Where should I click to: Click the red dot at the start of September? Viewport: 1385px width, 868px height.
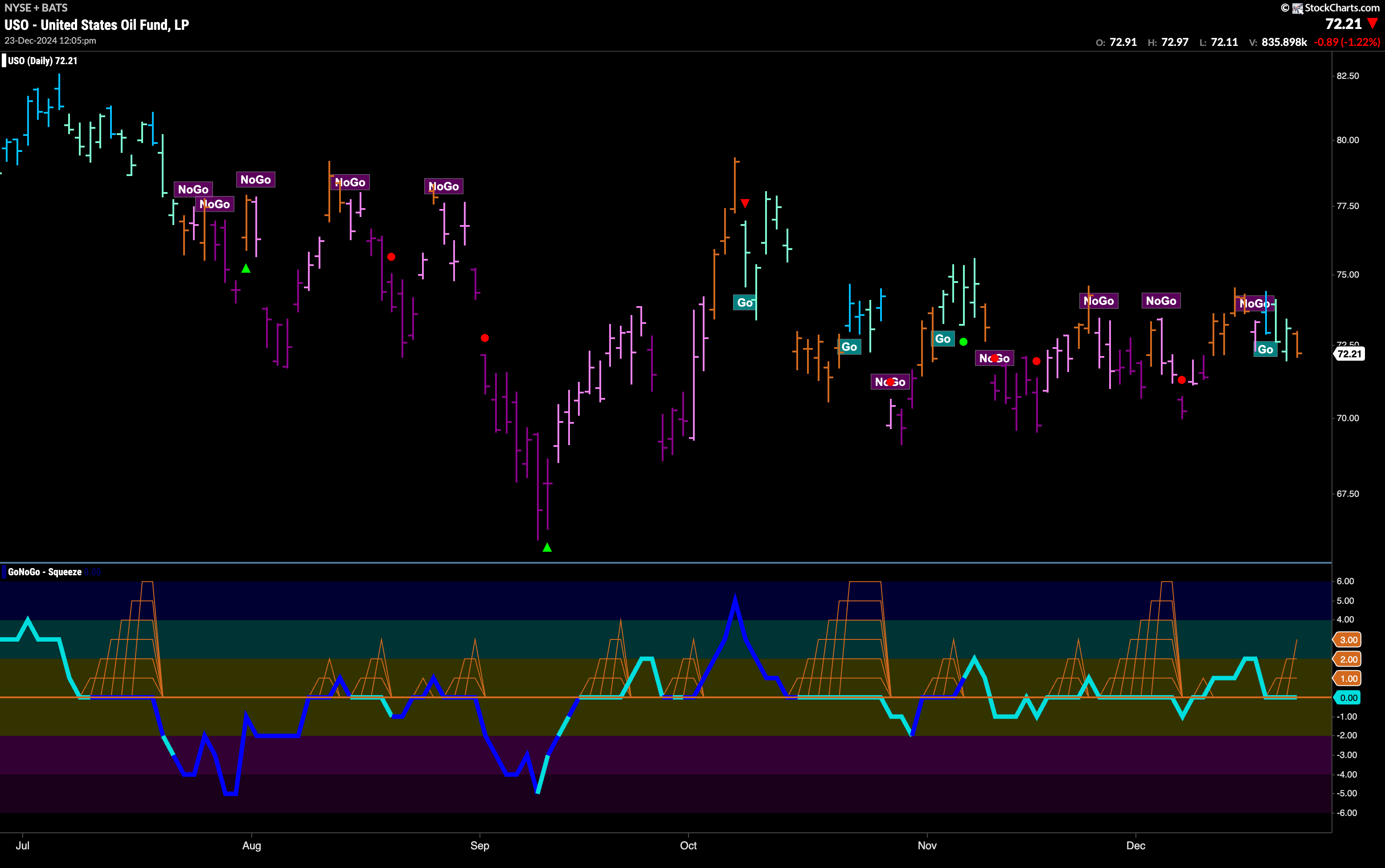tap(484, 338)
